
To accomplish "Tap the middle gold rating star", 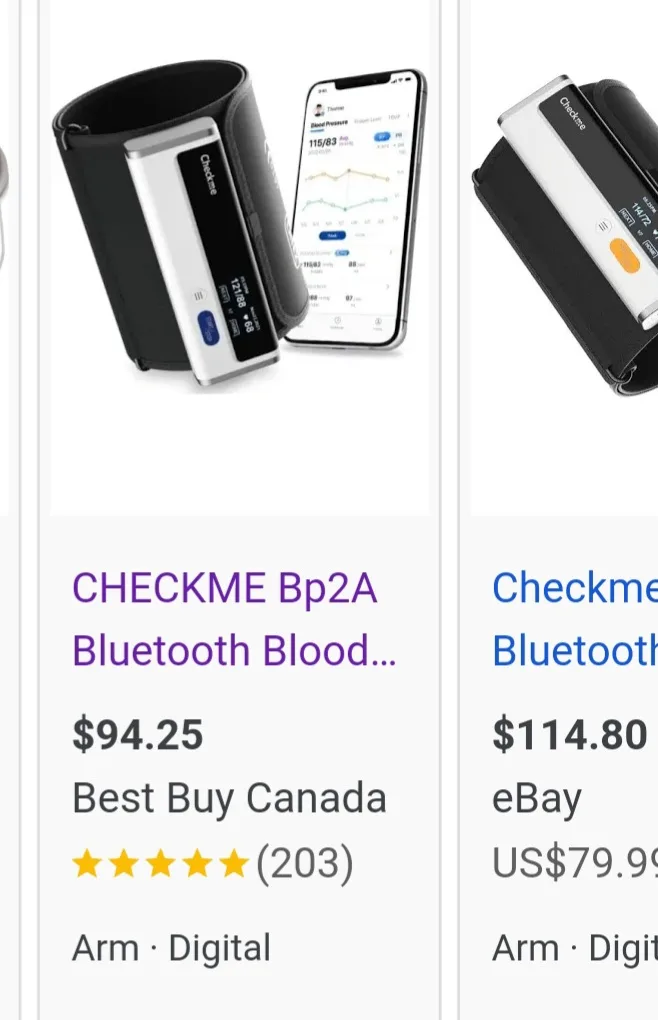I will [160, 865].
